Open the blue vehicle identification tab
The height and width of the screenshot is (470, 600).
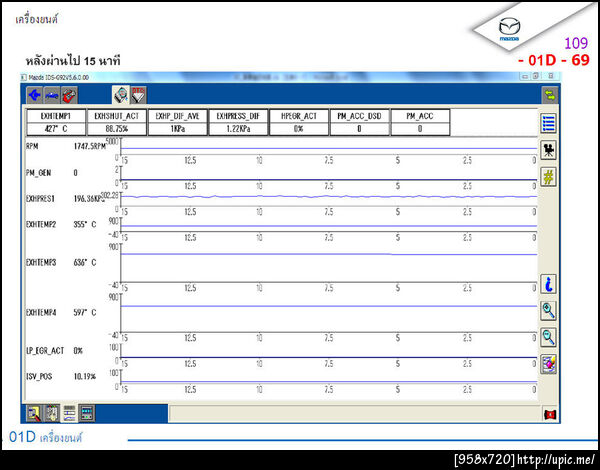coord(52,95)
